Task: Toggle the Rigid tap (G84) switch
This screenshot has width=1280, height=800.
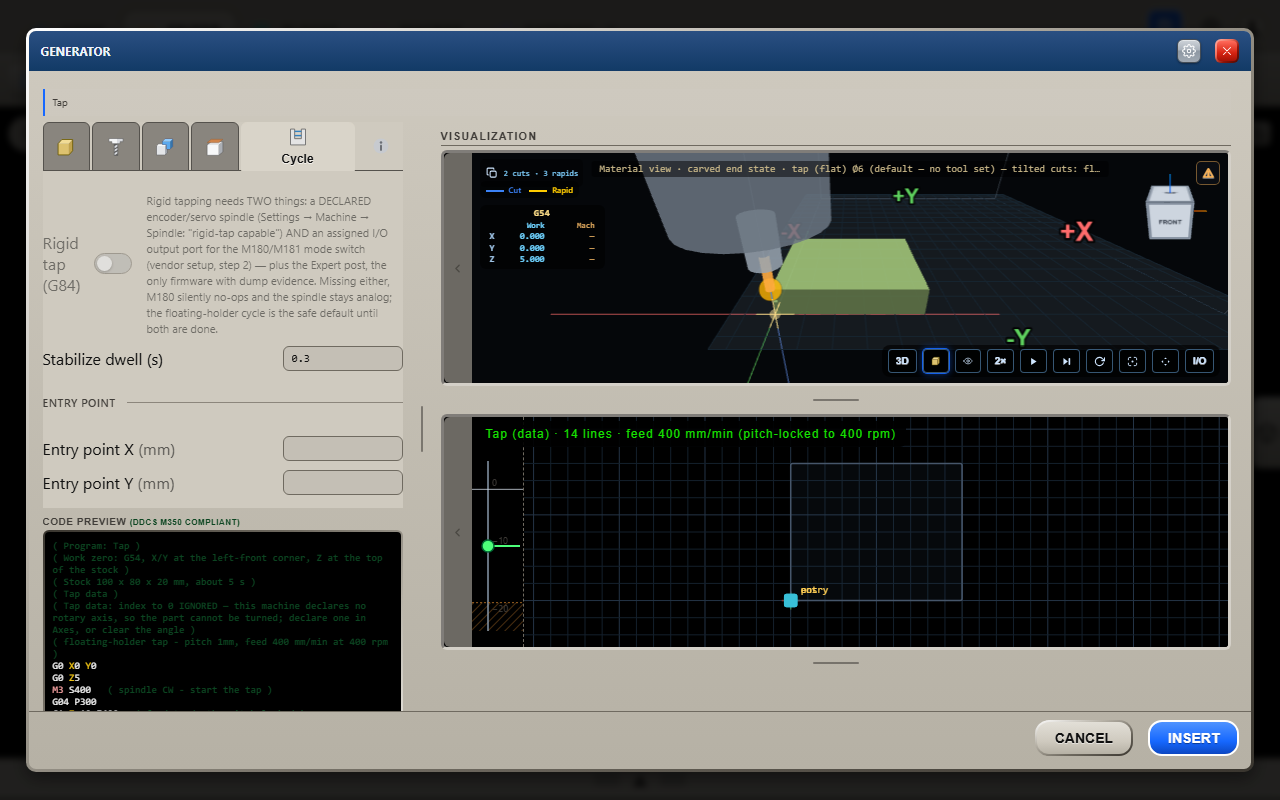Action: 113,263
